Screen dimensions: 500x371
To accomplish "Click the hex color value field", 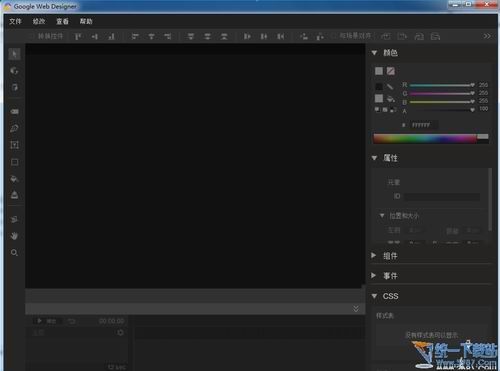I will (424, 125).
